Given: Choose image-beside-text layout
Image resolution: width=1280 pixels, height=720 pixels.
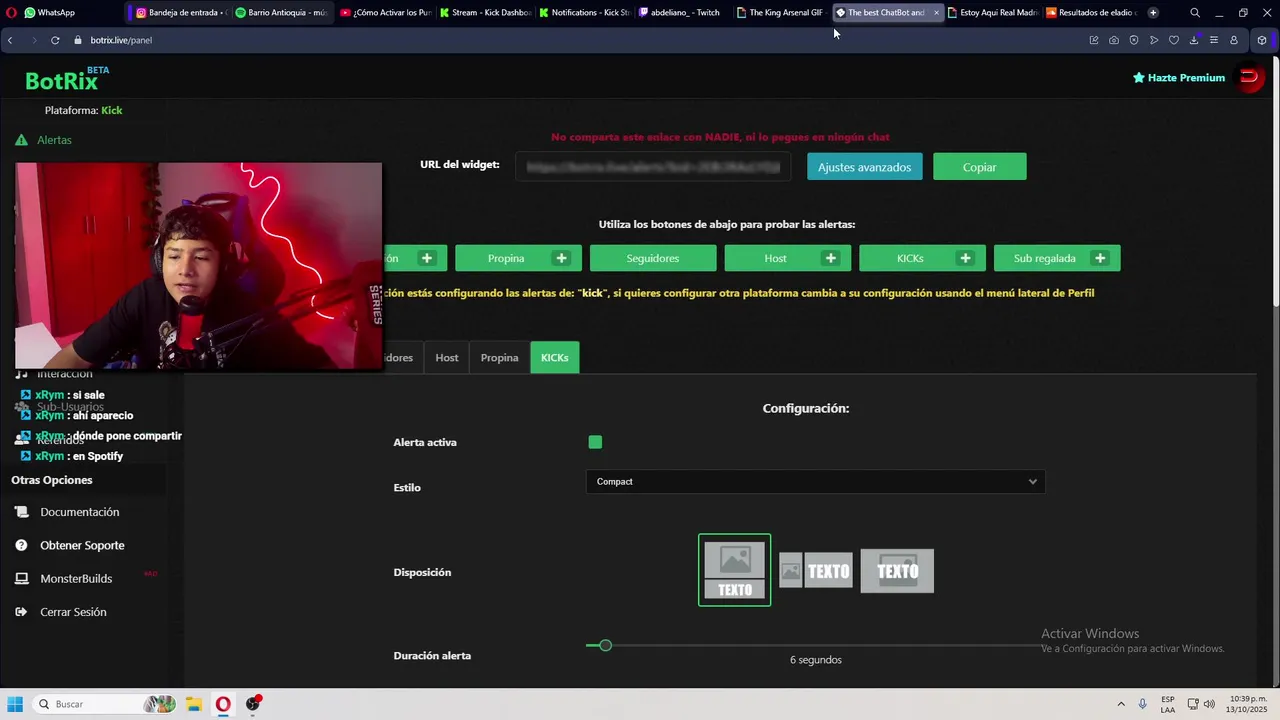Looking at the screenshot, I should (x=816, y=571).
